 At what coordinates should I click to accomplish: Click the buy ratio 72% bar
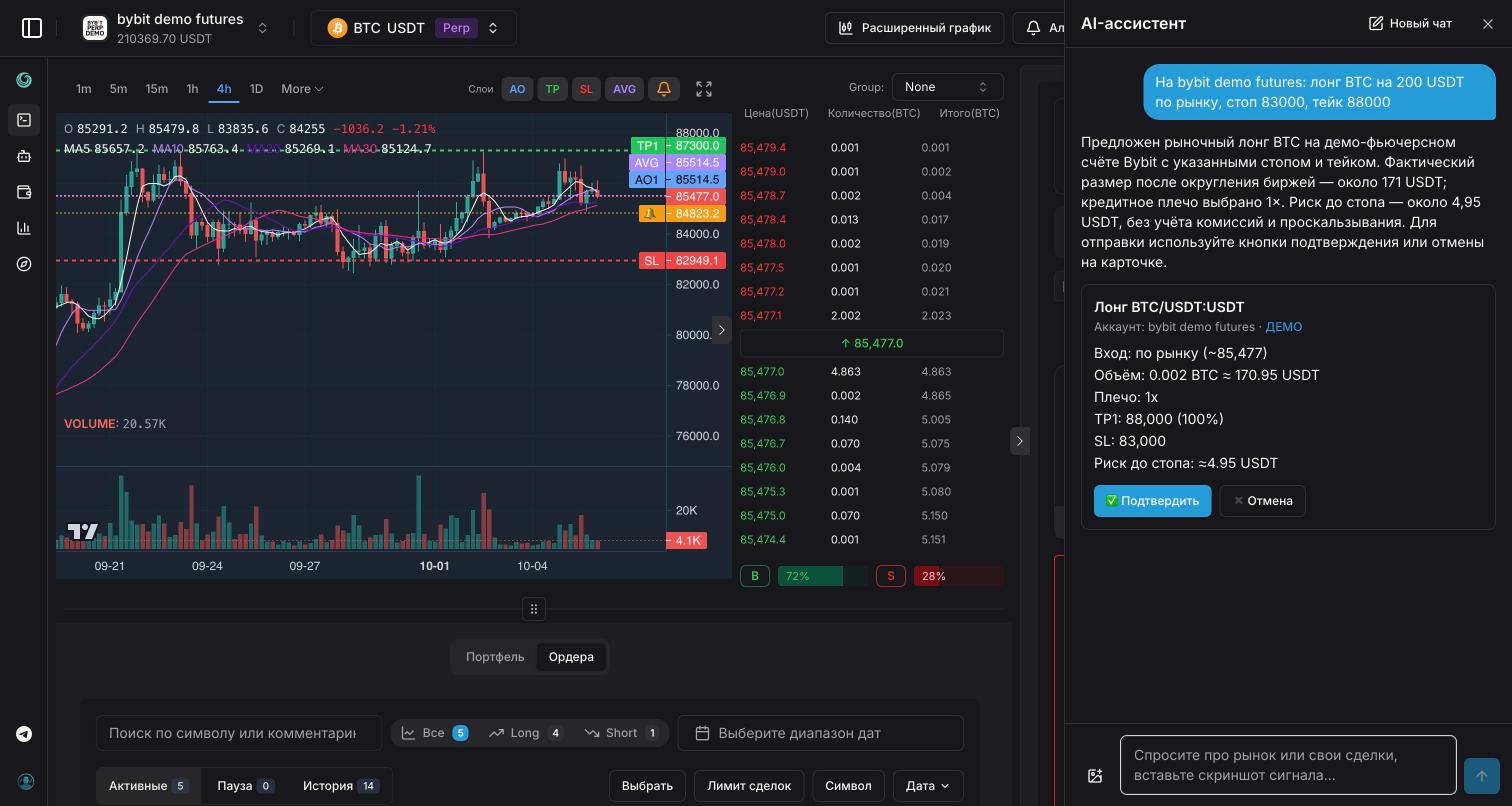pos(824,576)
